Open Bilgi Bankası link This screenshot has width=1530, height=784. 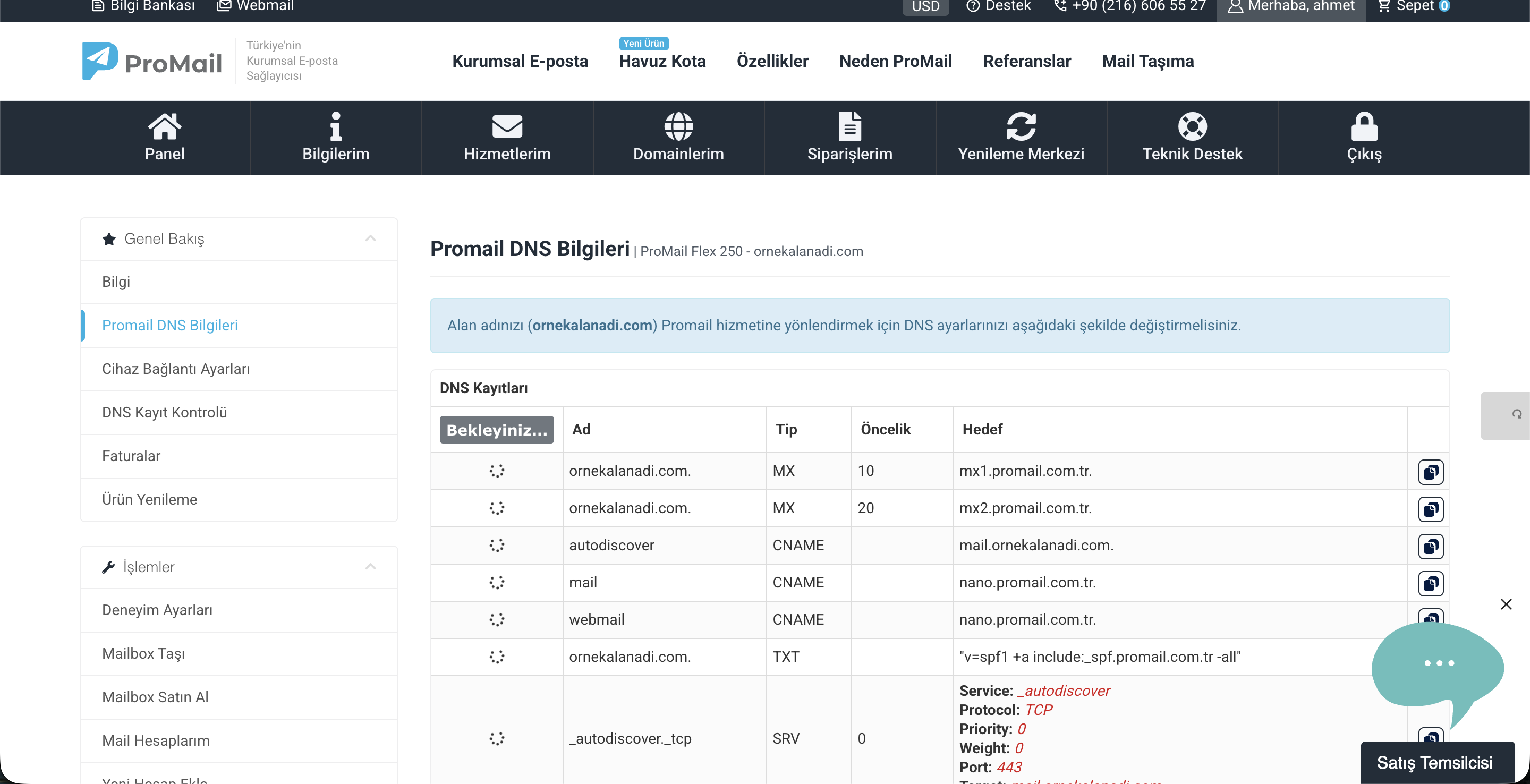click(143, 6)
